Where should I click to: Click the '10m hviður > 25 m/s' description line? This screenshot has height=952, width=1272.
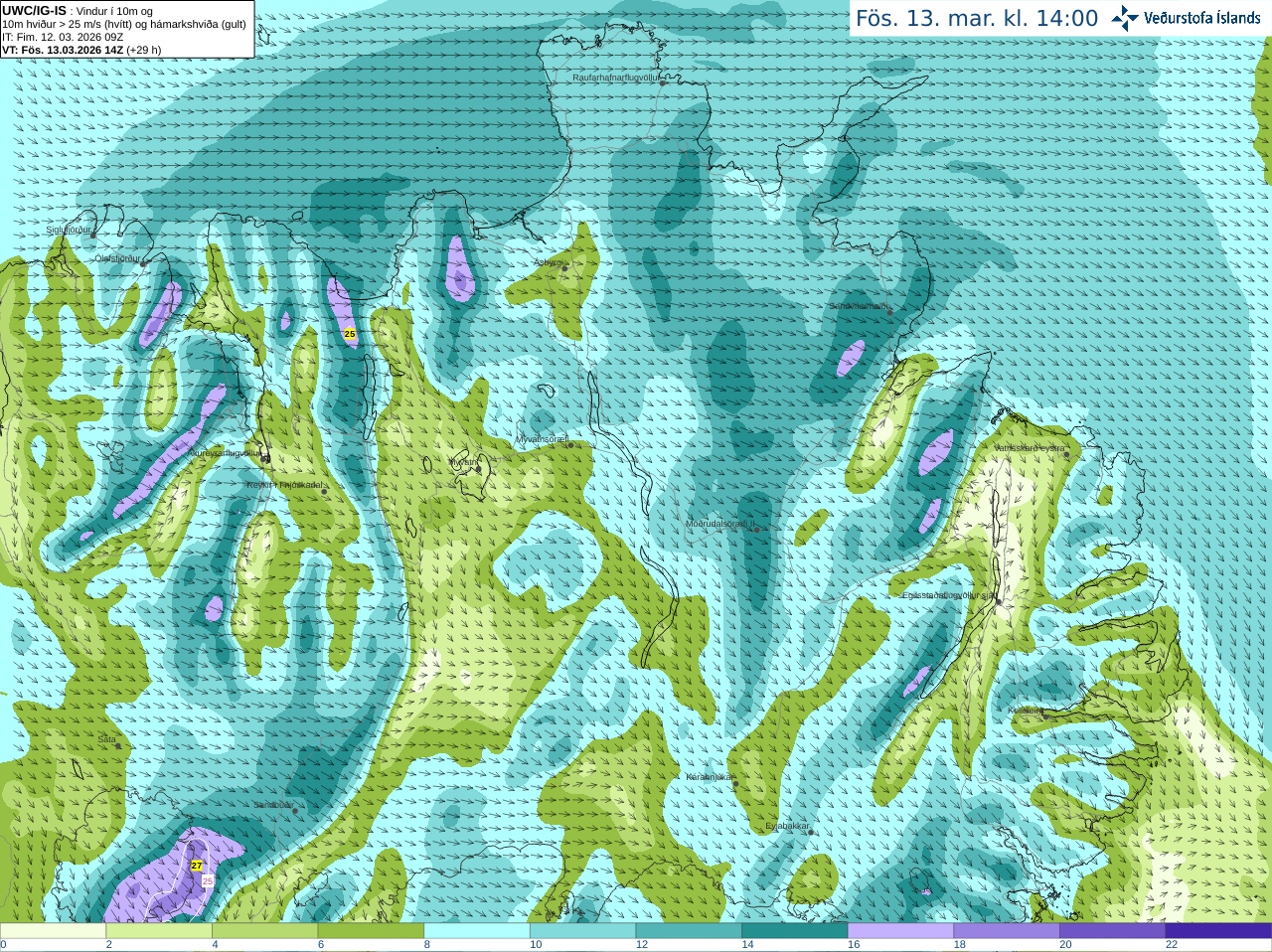(x=124, y=24)
